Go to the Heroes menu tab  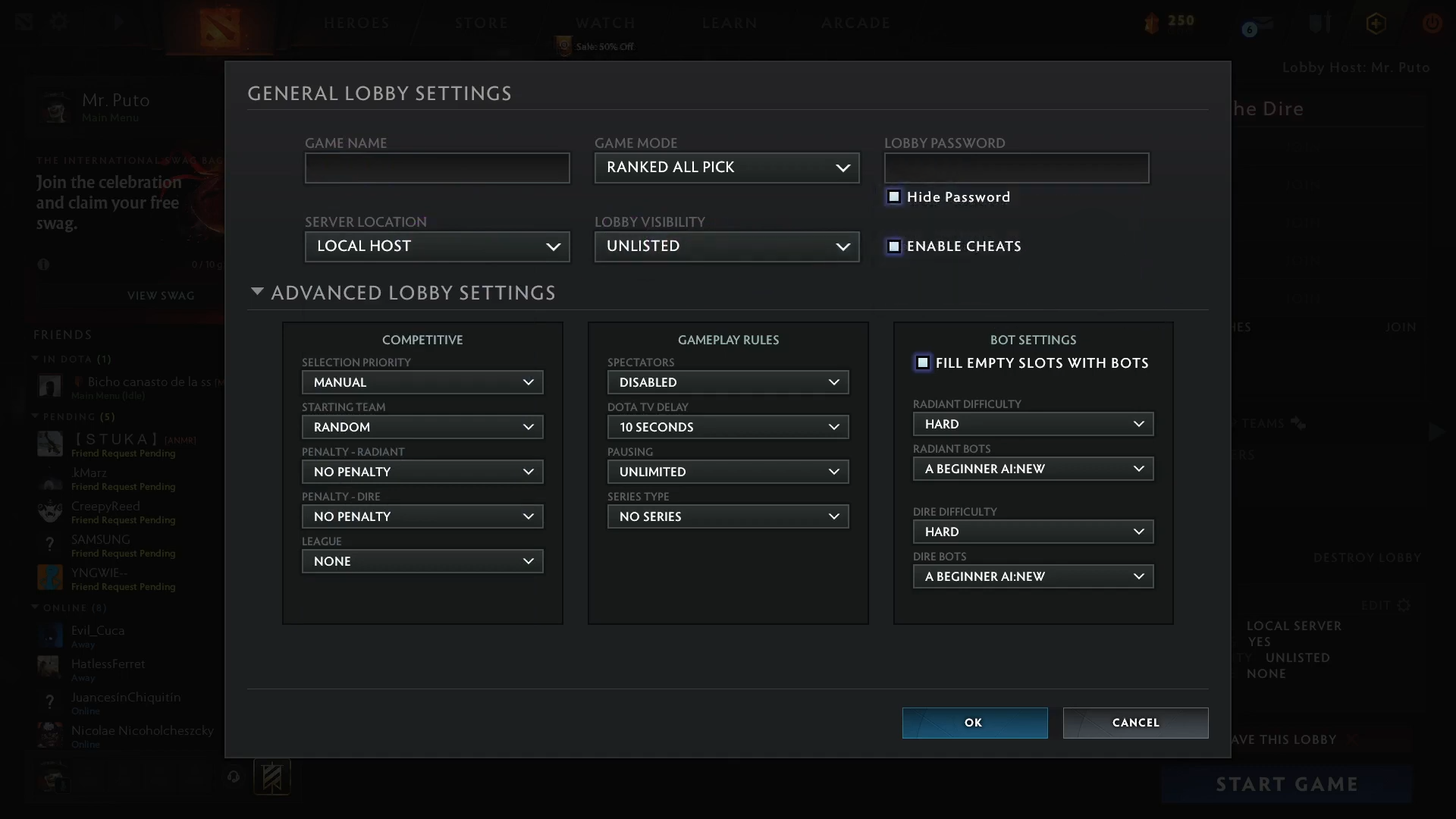[x=356, y=23]
